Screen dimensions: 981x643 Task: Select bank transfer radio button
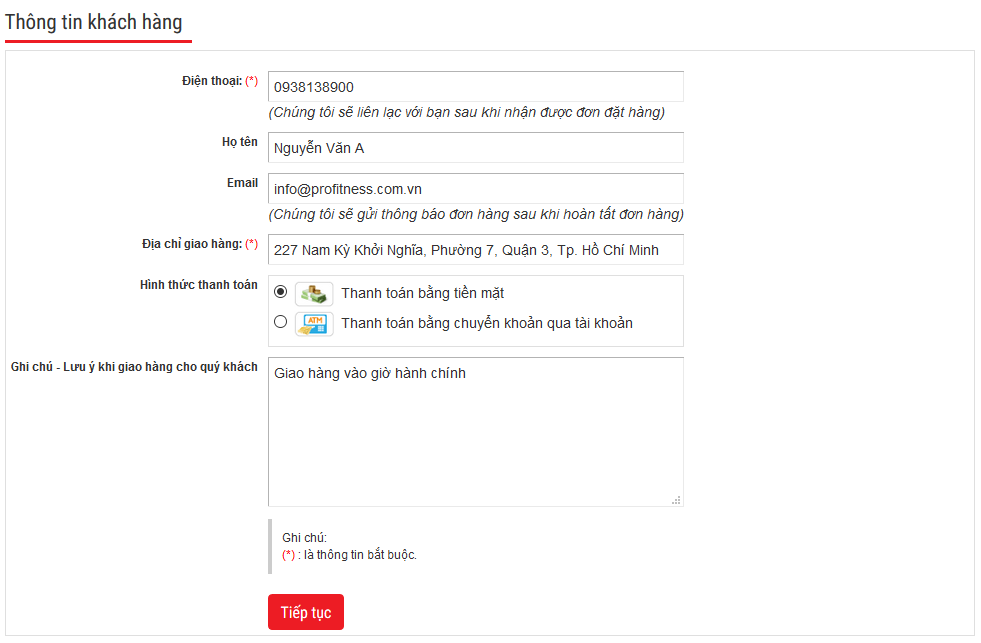280,322
